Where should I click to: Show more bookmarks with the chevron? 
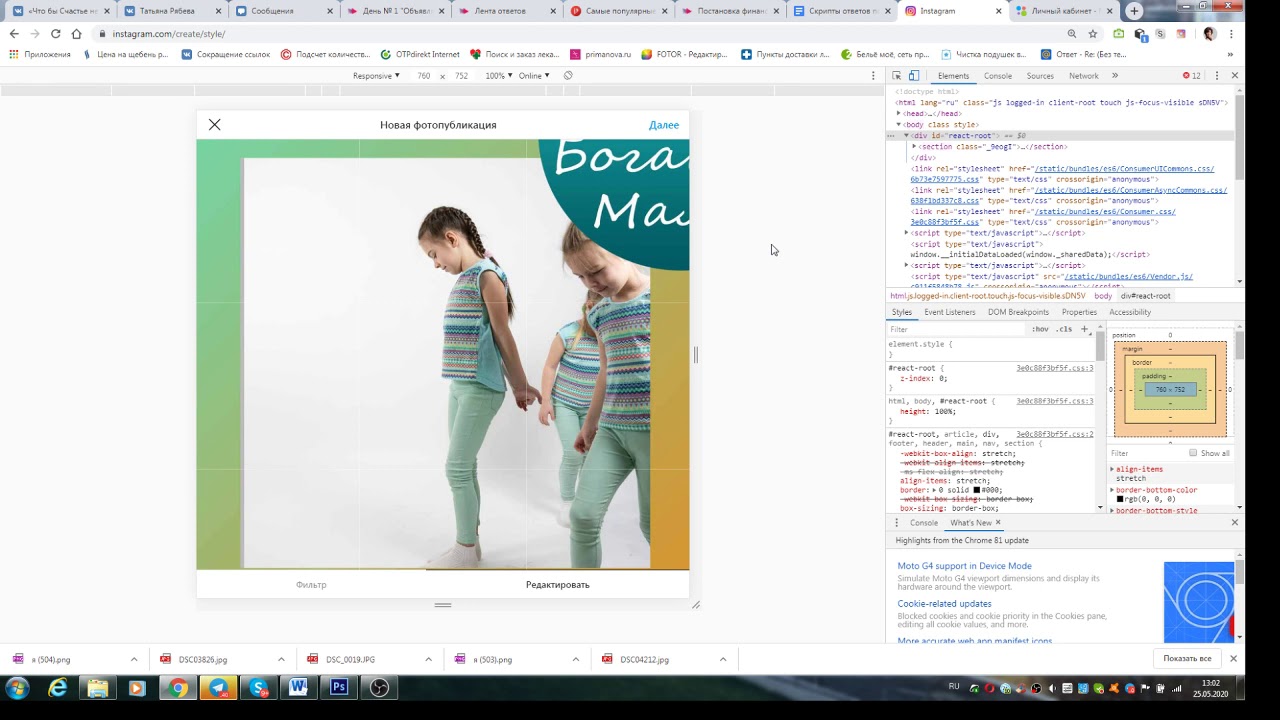[1230, 54]
